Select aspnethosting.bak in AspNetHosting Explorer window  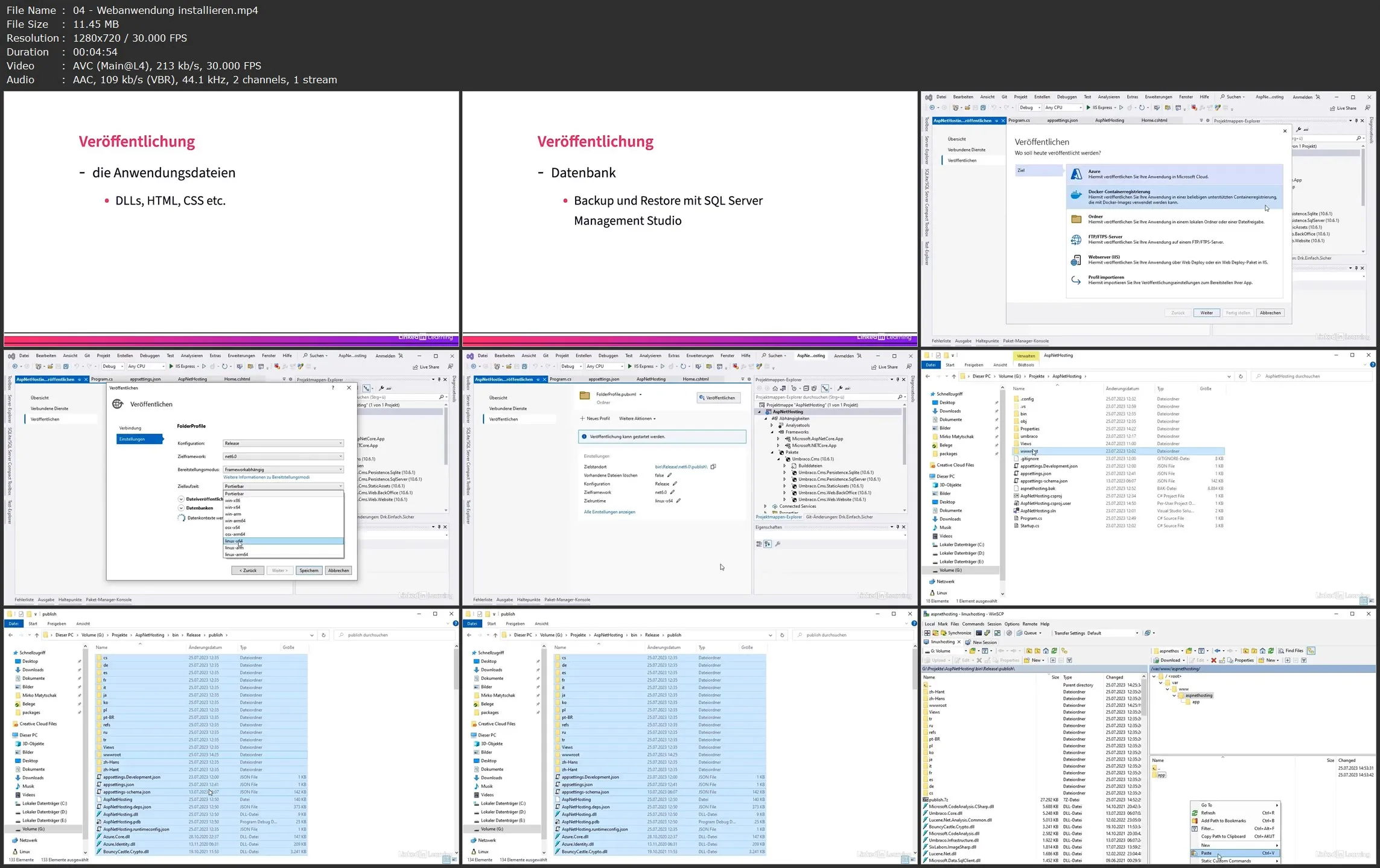point(1119,489)
